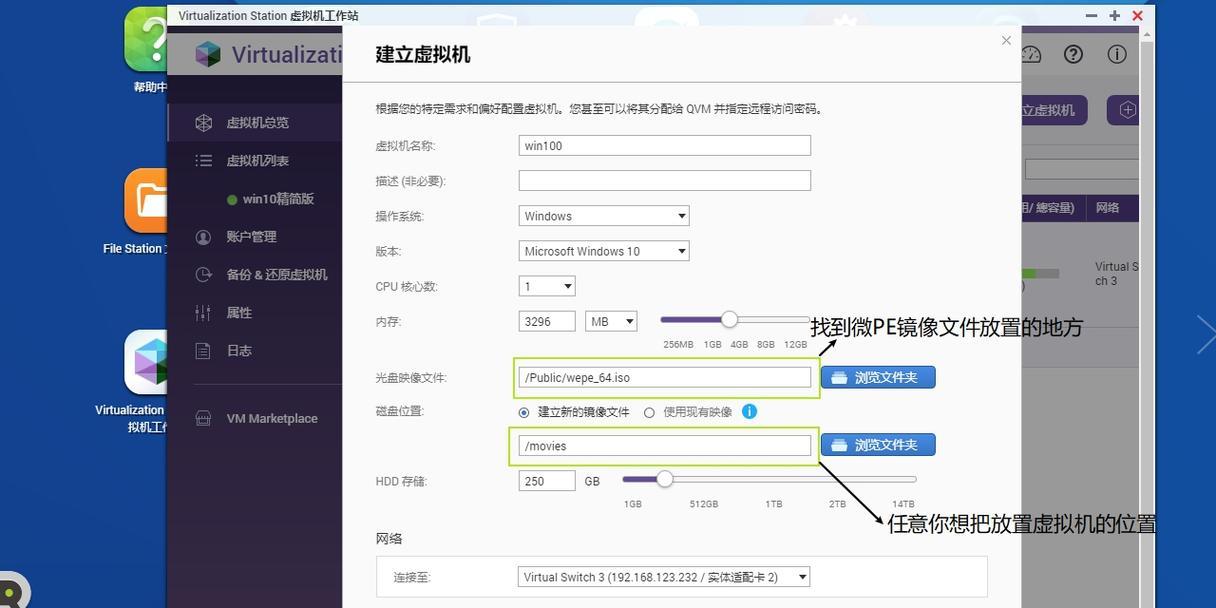This screenshot has width=1216, height=608.
Task: Click the 内存 value field 3296
Action: click(x=547, y=321)
